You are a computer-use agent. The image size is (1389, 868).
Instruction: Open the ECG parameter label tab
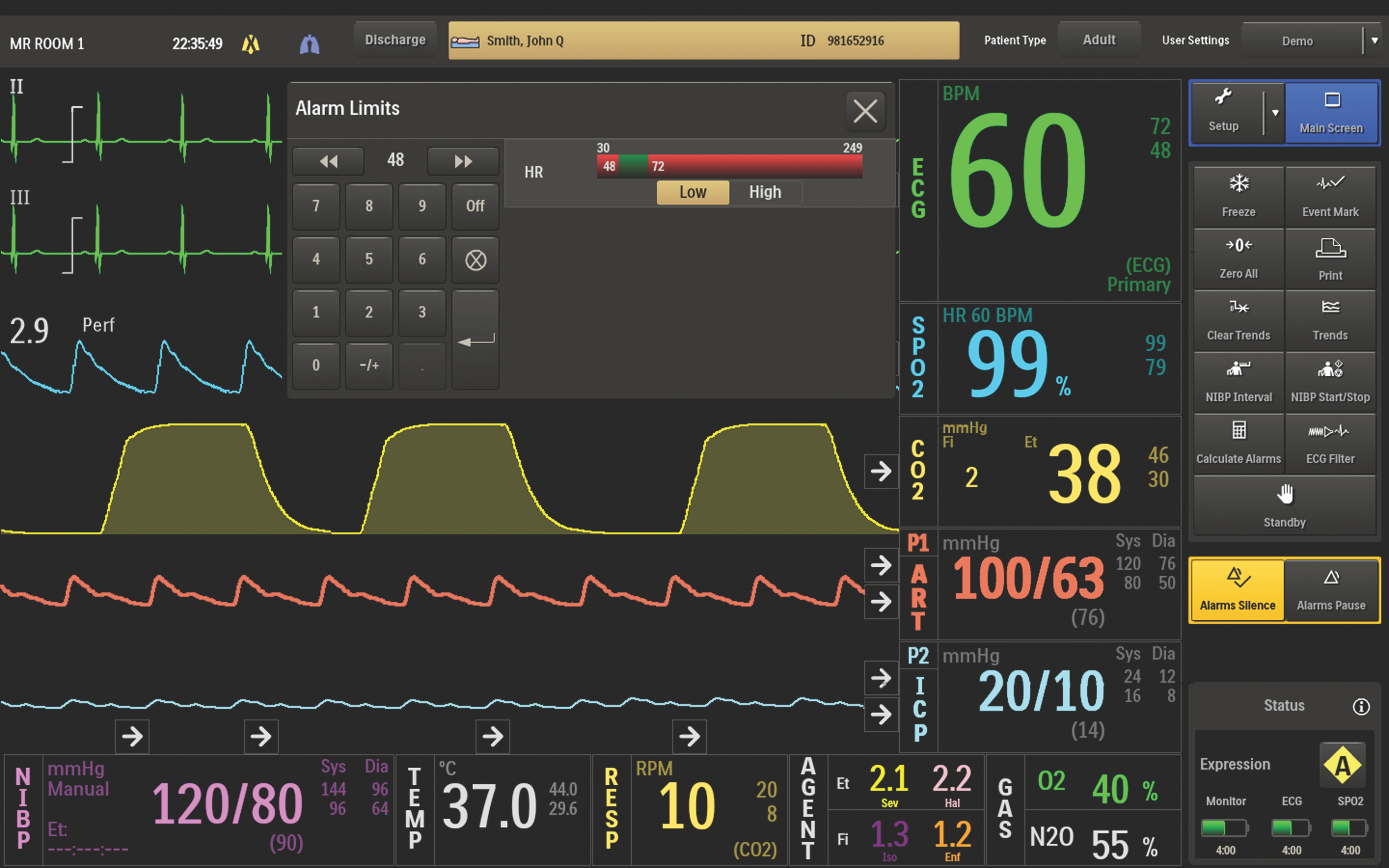[x=918, y=190]
